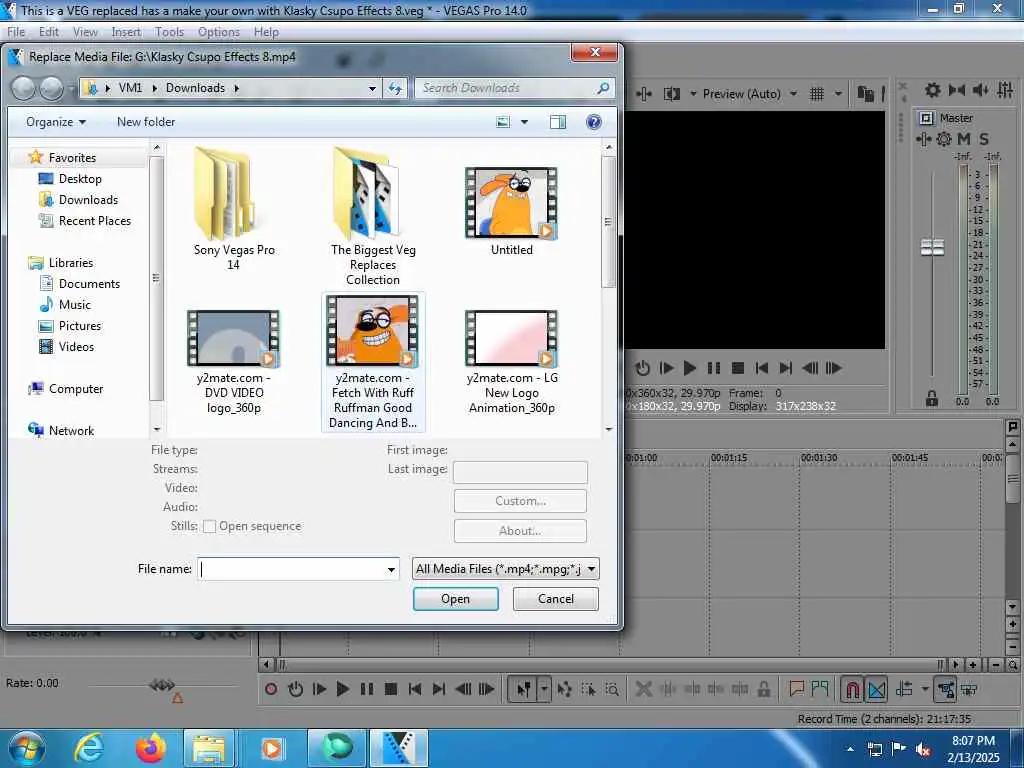Open the Overlays grid dropdown arrow
The image size is (1024, 768).
pyautogui.click(x=839, y=94)
